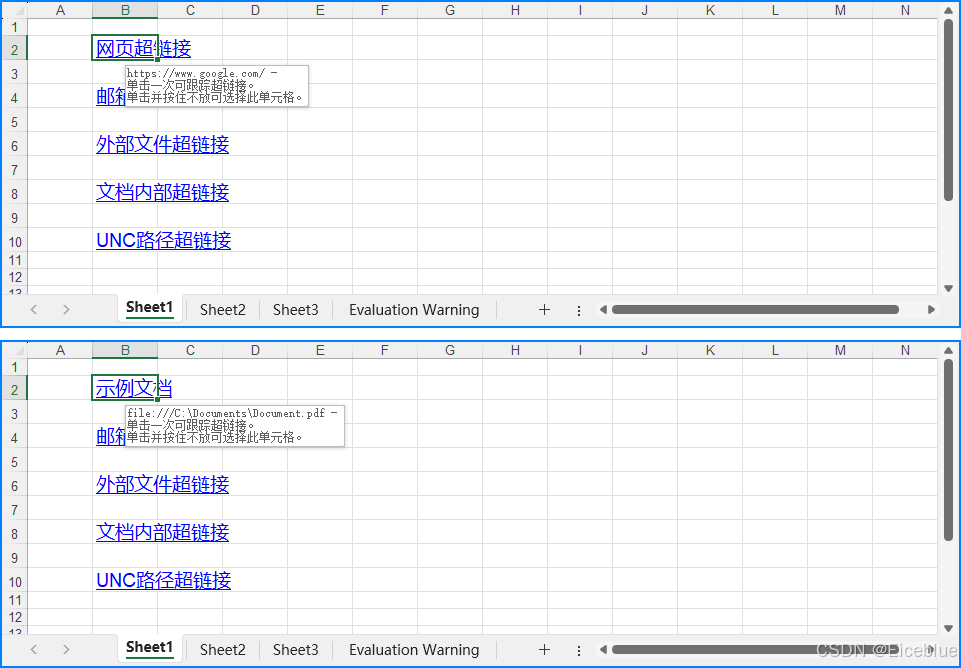961x668 pixels.
Task: Select row 1 header in lower sheet
Action: pyautogui.click(x=15, y=367)
